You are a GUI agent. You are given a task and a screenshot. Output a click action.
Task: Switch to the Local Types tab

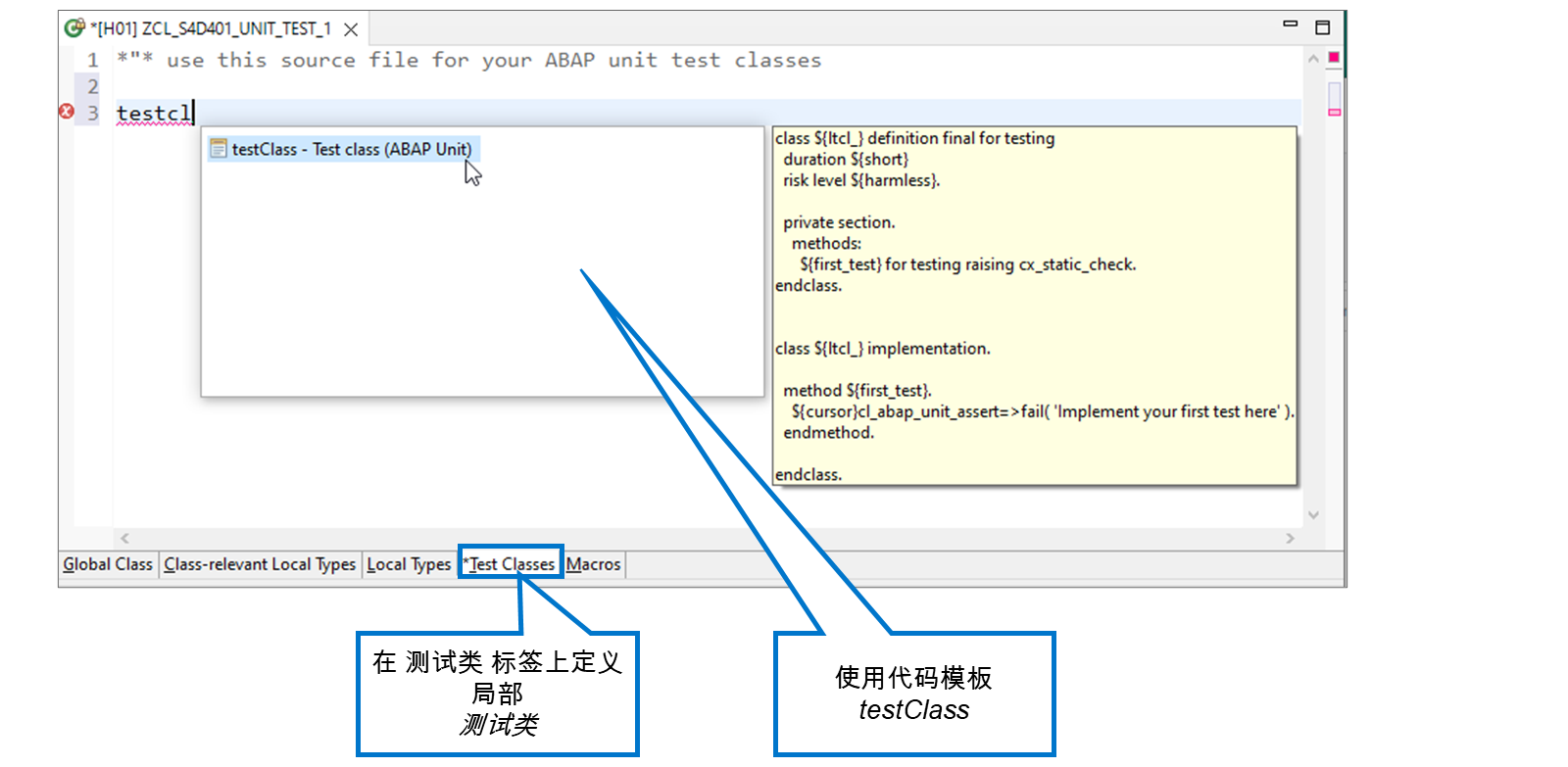pyautogui.click(x=409, y=564)
